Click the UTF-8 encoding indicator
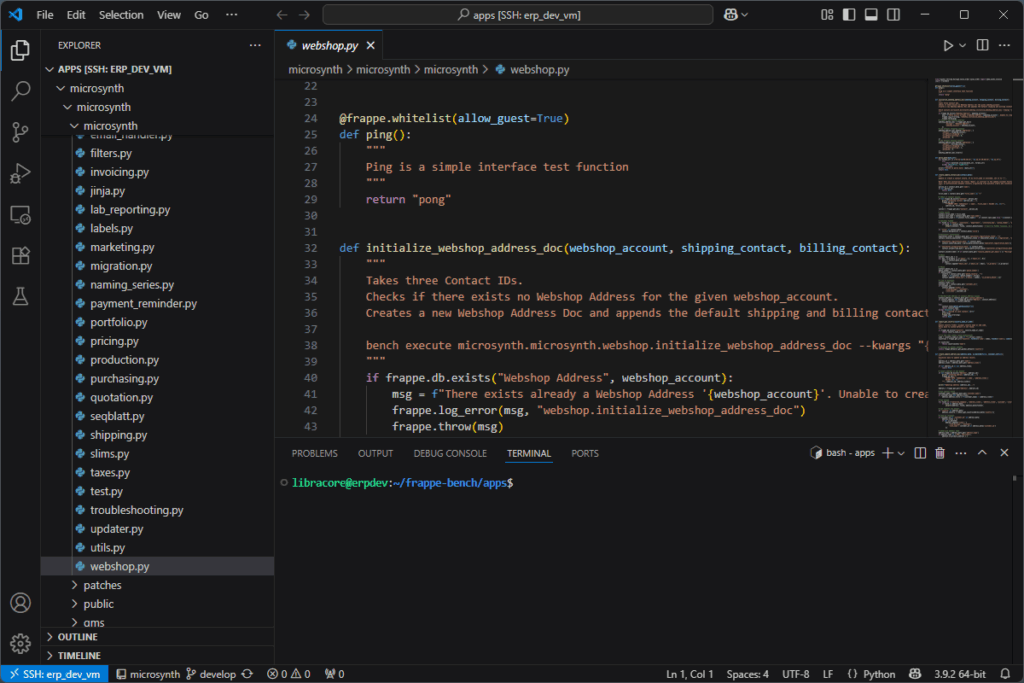1024x683 pixels. 795,674
